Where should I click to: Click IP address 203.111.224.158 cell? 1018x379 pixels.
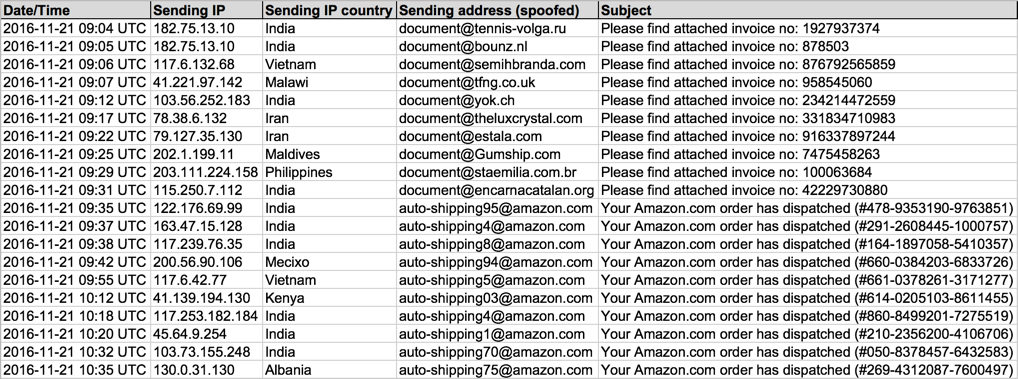pyautogui.click(x=206, y=172)
